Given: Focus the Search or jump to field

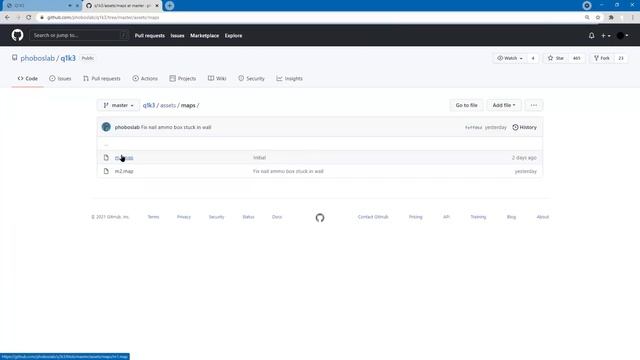Looking at the screenshot, I should click(x=79, y=36).
